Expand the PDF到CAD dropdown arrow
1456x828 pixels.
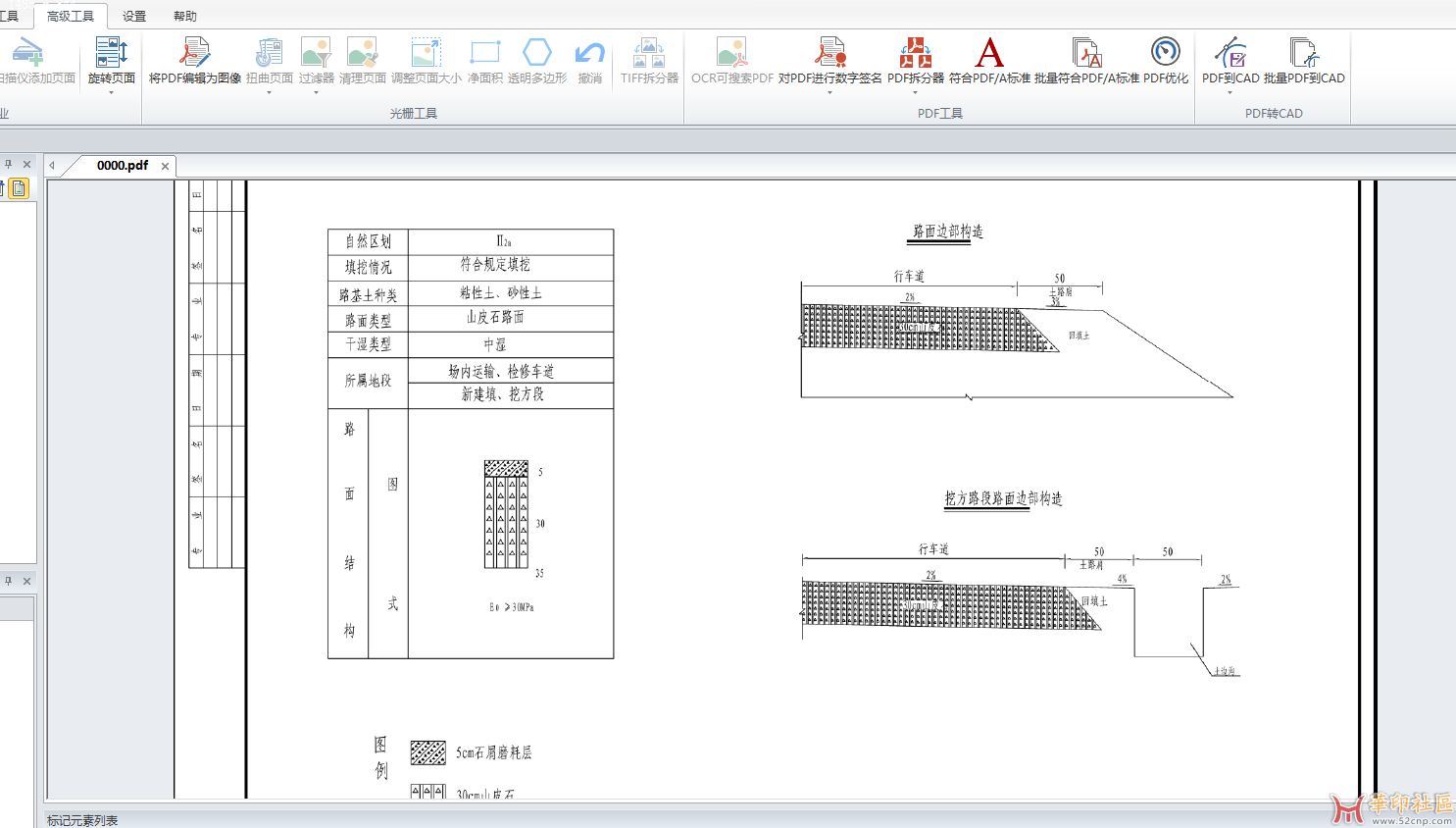[x=1230, y=93]
